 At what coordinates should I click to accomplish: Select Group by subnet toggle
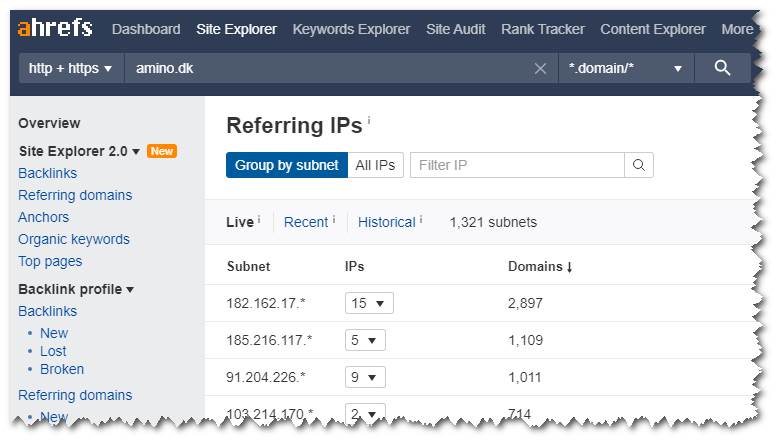286,165
